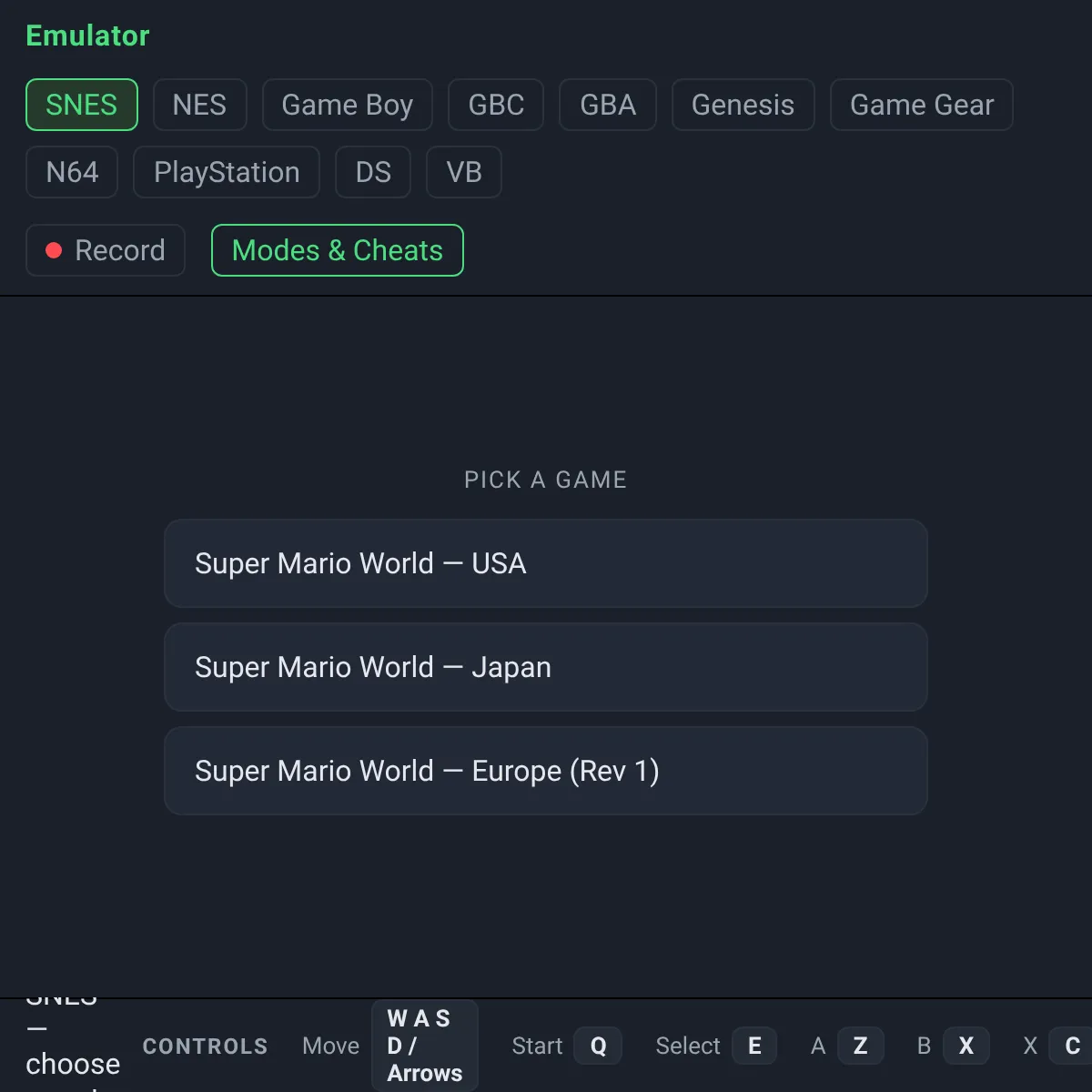Click the Q key for Start

(598, 1046)
